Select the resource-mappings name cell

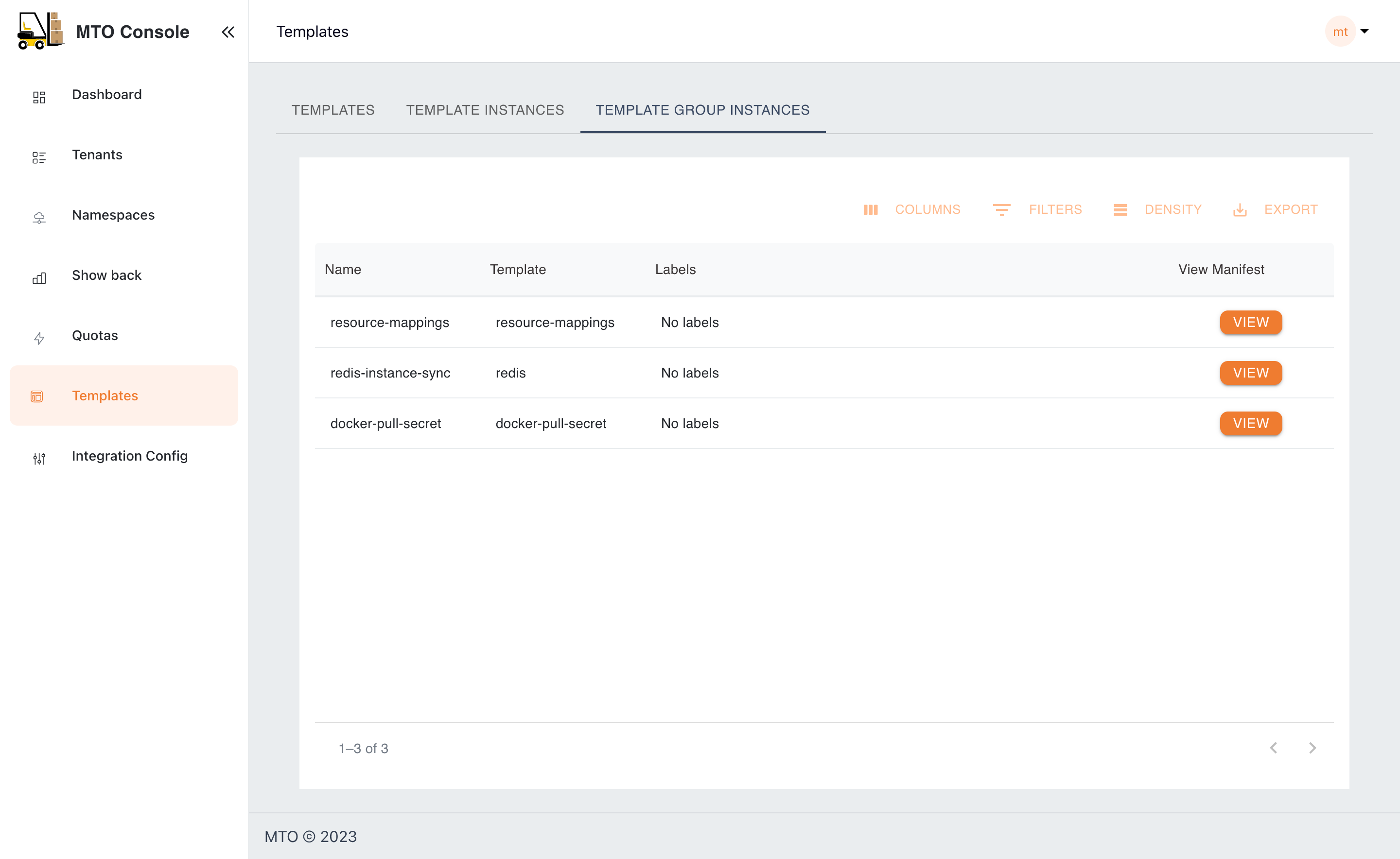coord(389,322)
